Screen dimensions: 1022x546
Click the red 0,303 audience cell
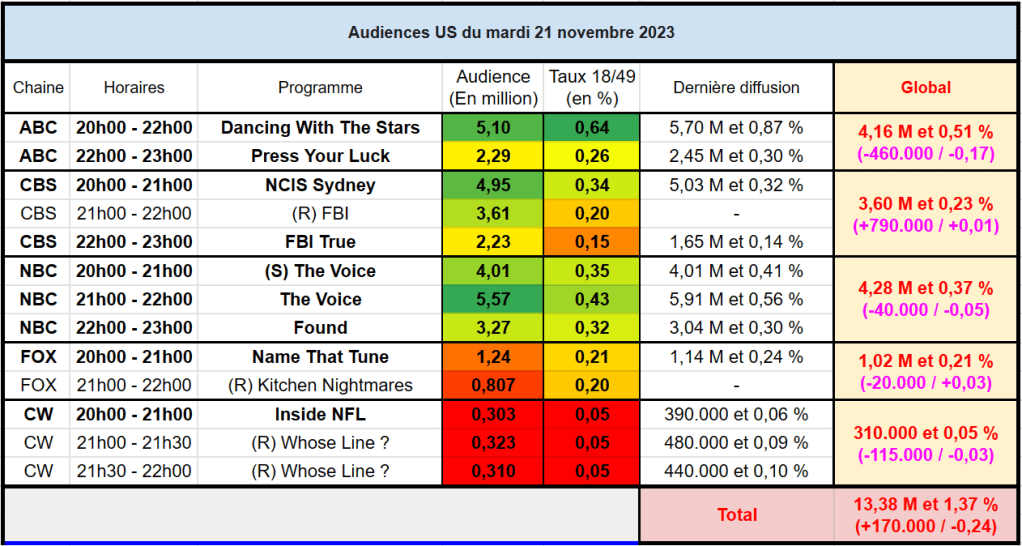[x=493, y=414]
